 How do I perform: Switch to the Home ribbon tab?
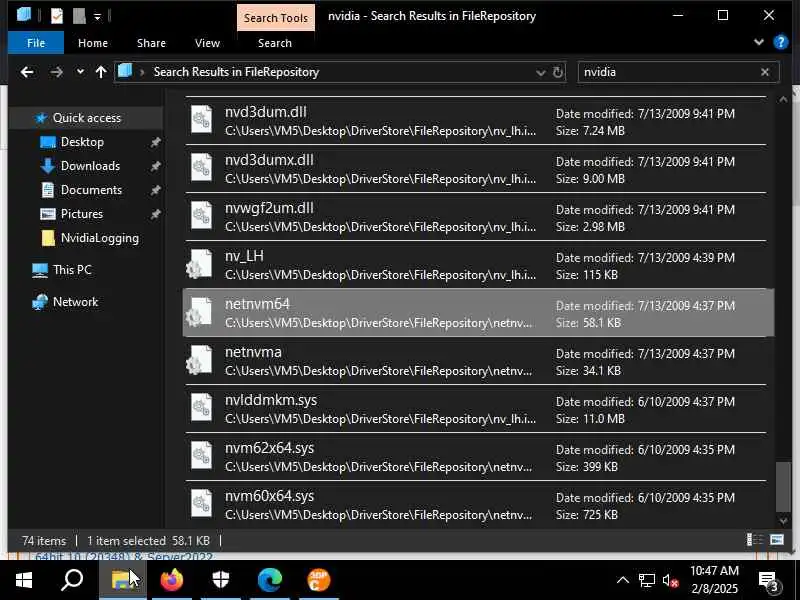(x=93, y=43)
